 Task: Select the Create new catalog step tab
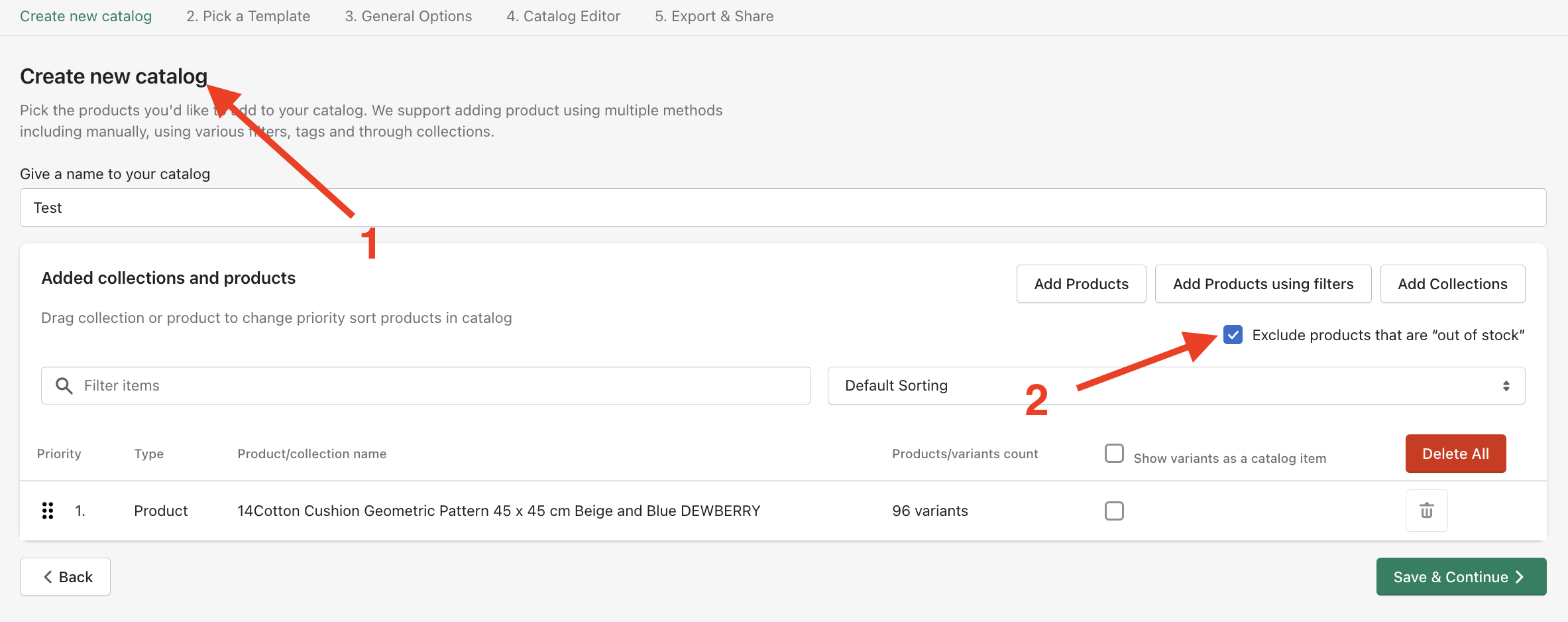coord(85,17)
